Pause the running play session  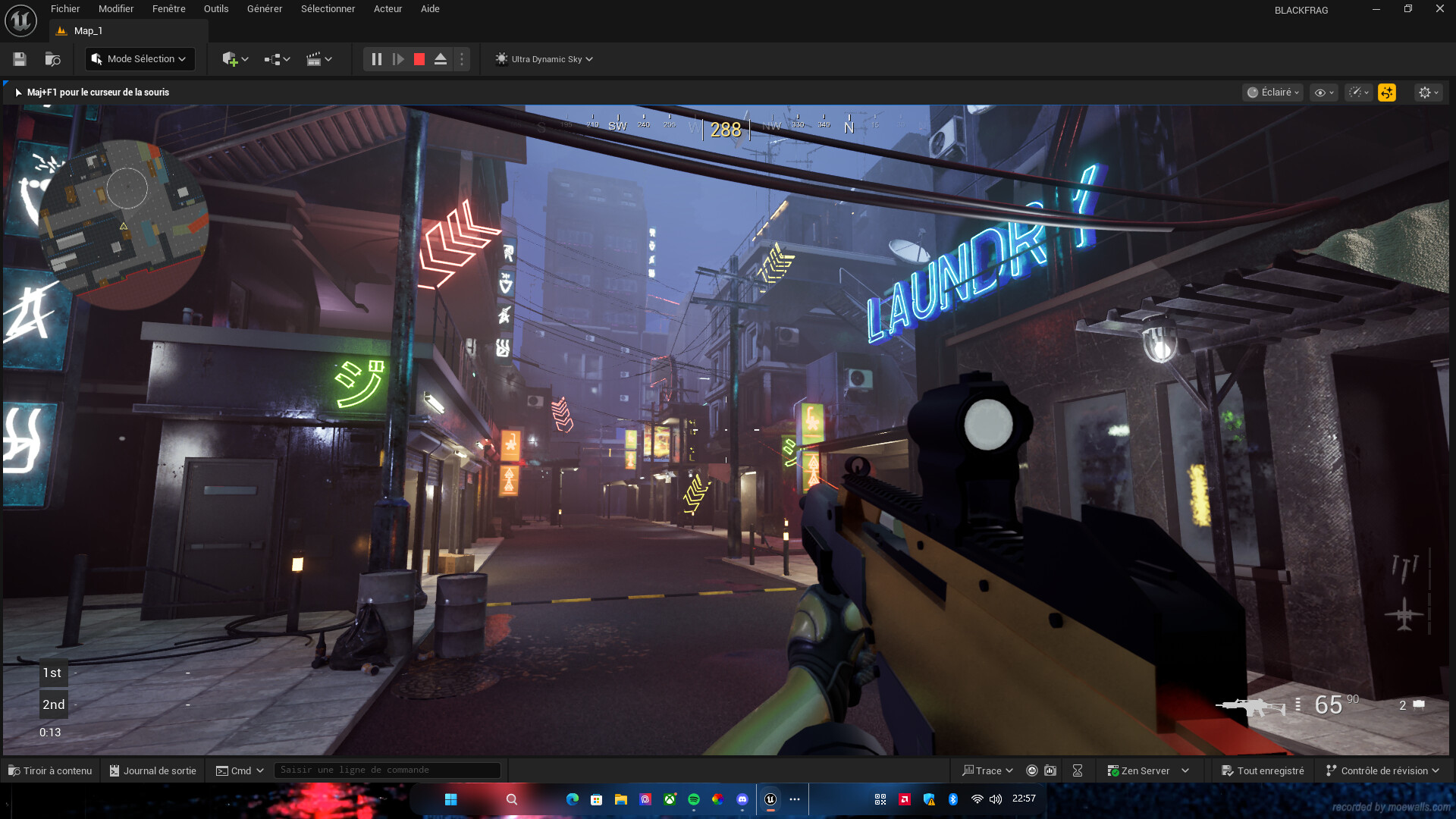(377, 58)
